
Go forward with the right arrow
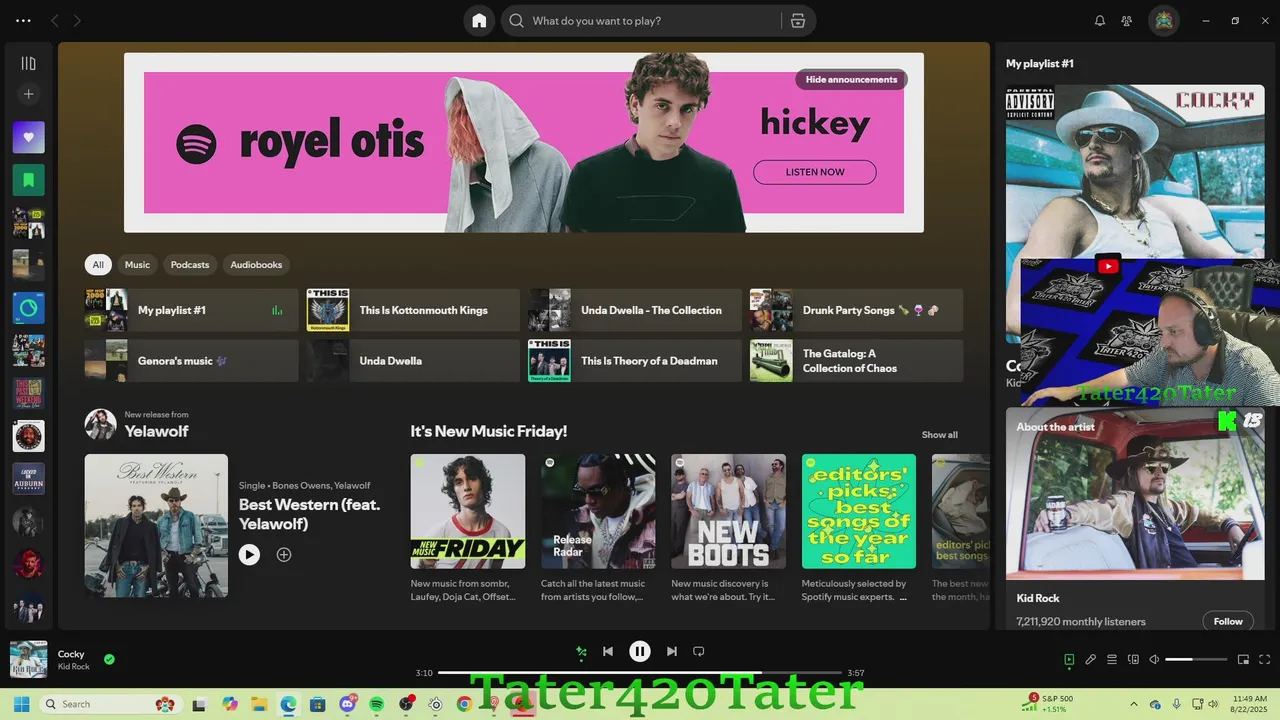click(x=77, y=20)
